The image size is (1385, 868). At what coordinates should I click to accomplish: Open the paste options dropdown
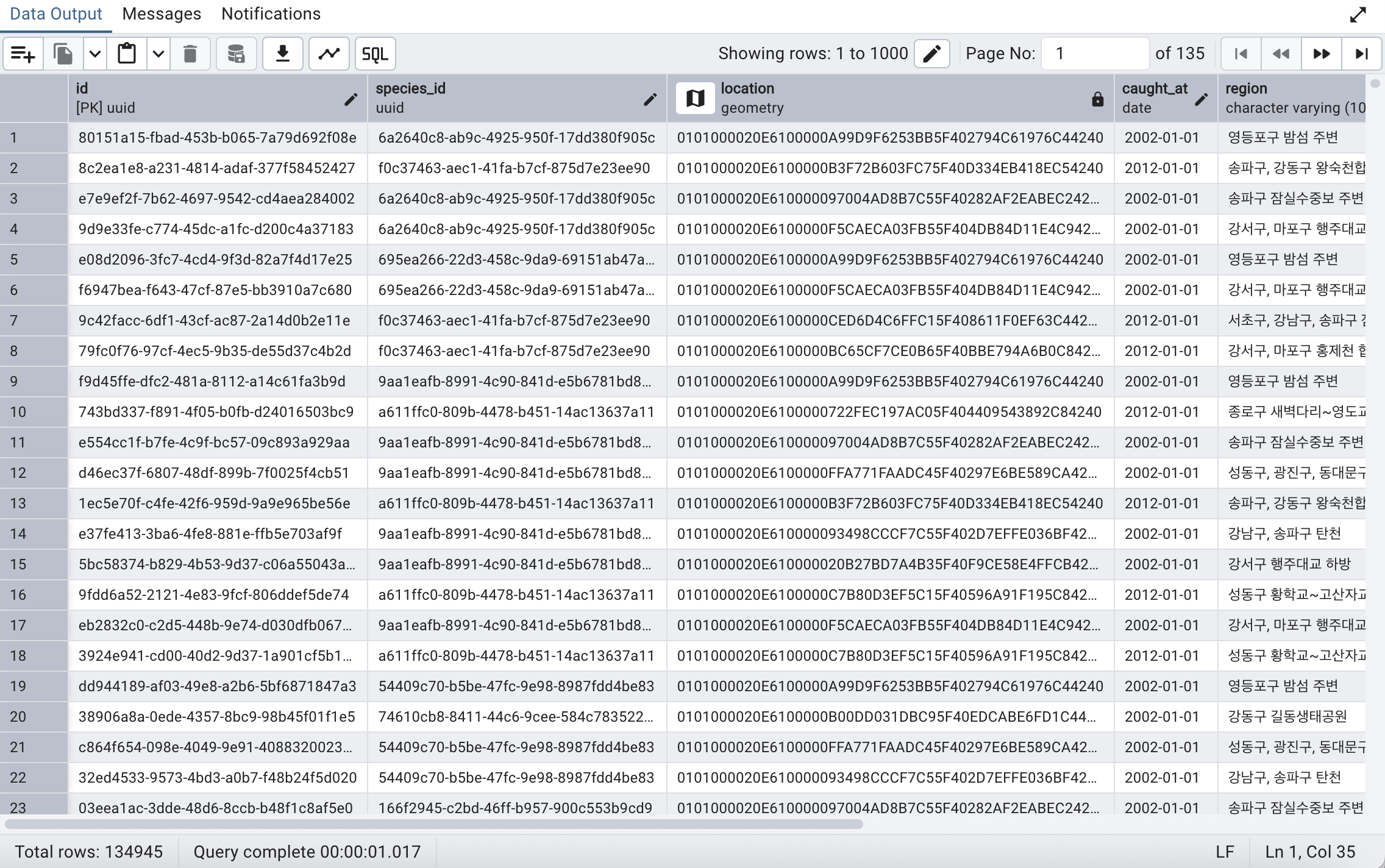158,54
